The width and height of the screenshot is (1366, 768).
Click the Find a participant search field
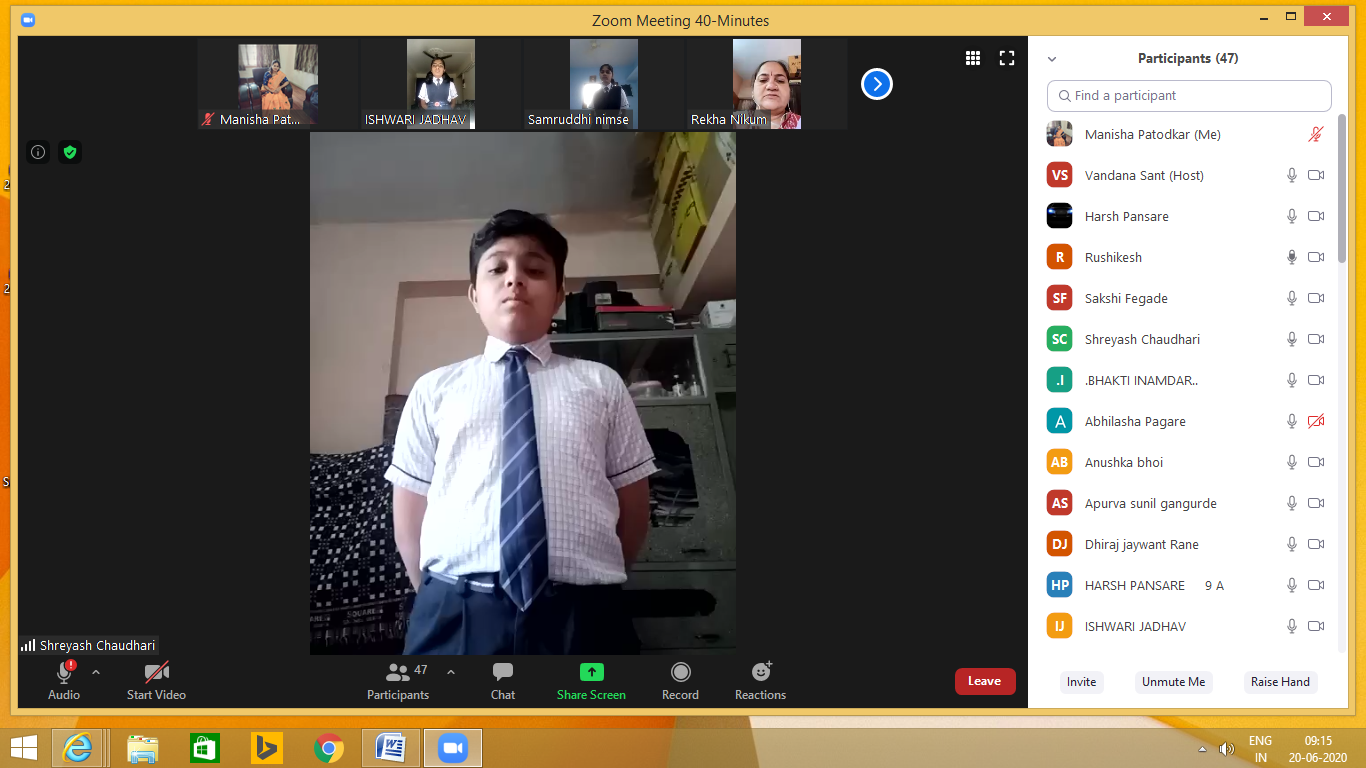click(x=1189, y=96)
